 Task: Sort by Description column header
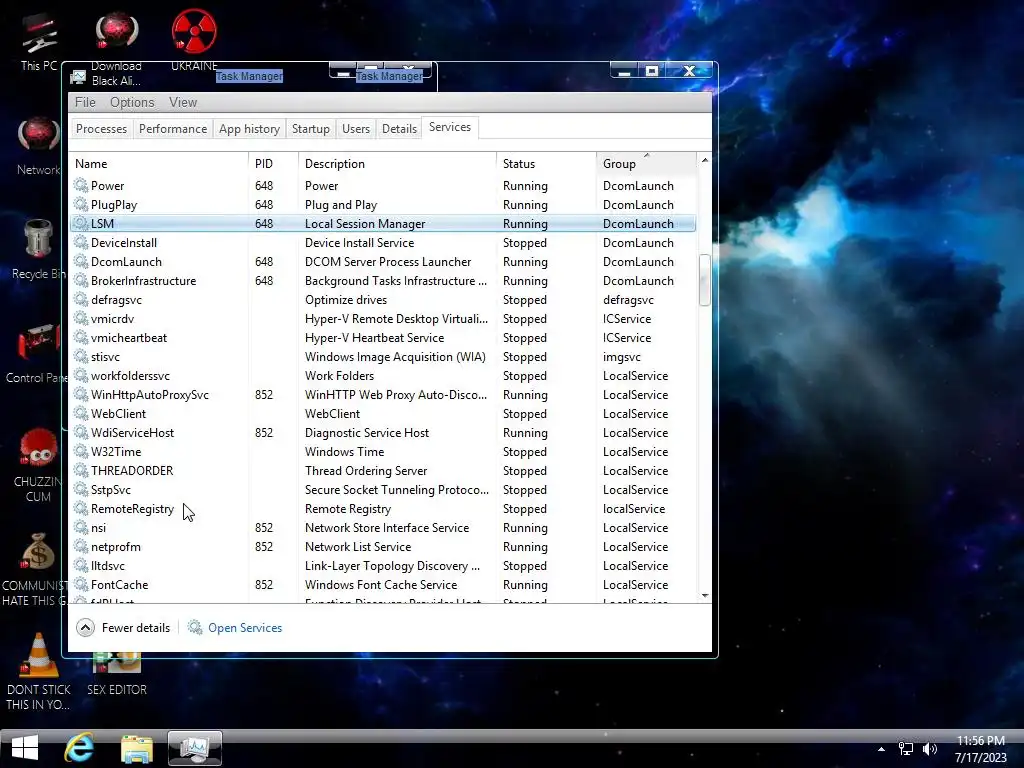pos(397,164)
